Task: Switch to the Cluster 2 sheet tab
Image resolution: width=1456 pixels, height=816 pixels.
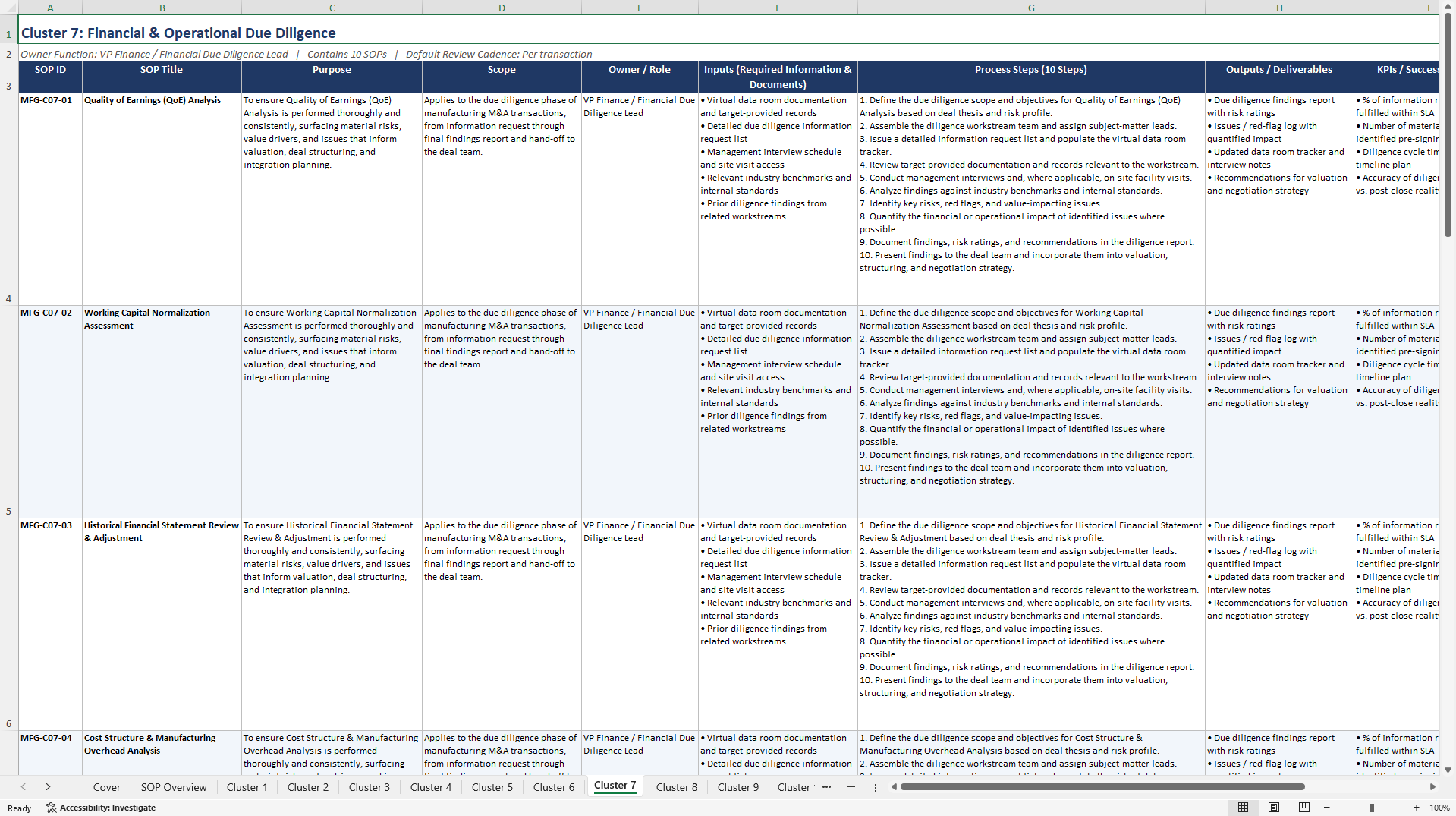Action: [308, 787]
